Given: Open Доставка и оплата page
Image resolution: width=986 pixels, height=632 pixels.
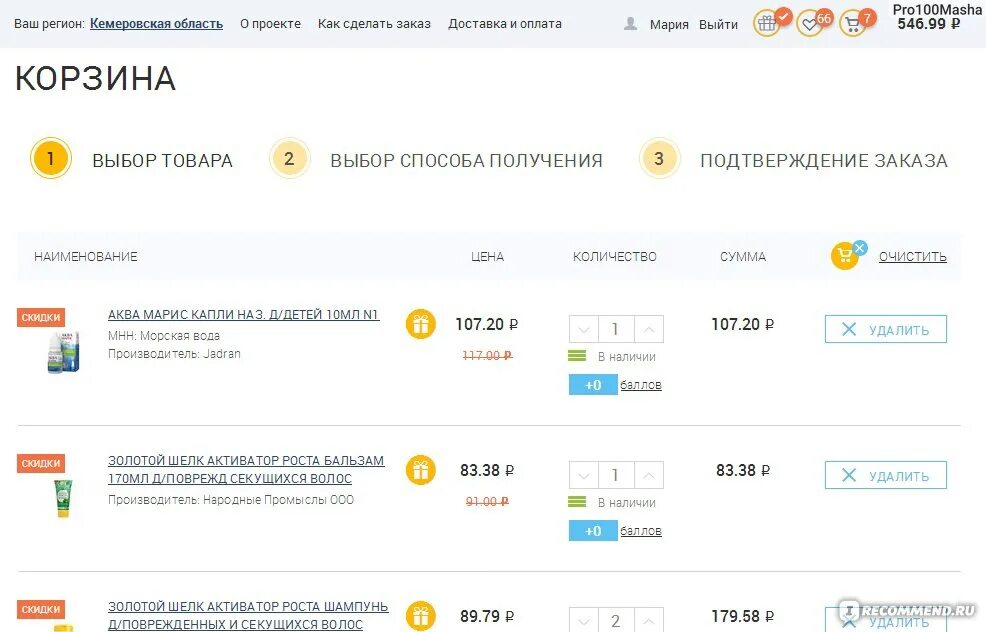Looking at the screenshot, I should tap(505, 24).
